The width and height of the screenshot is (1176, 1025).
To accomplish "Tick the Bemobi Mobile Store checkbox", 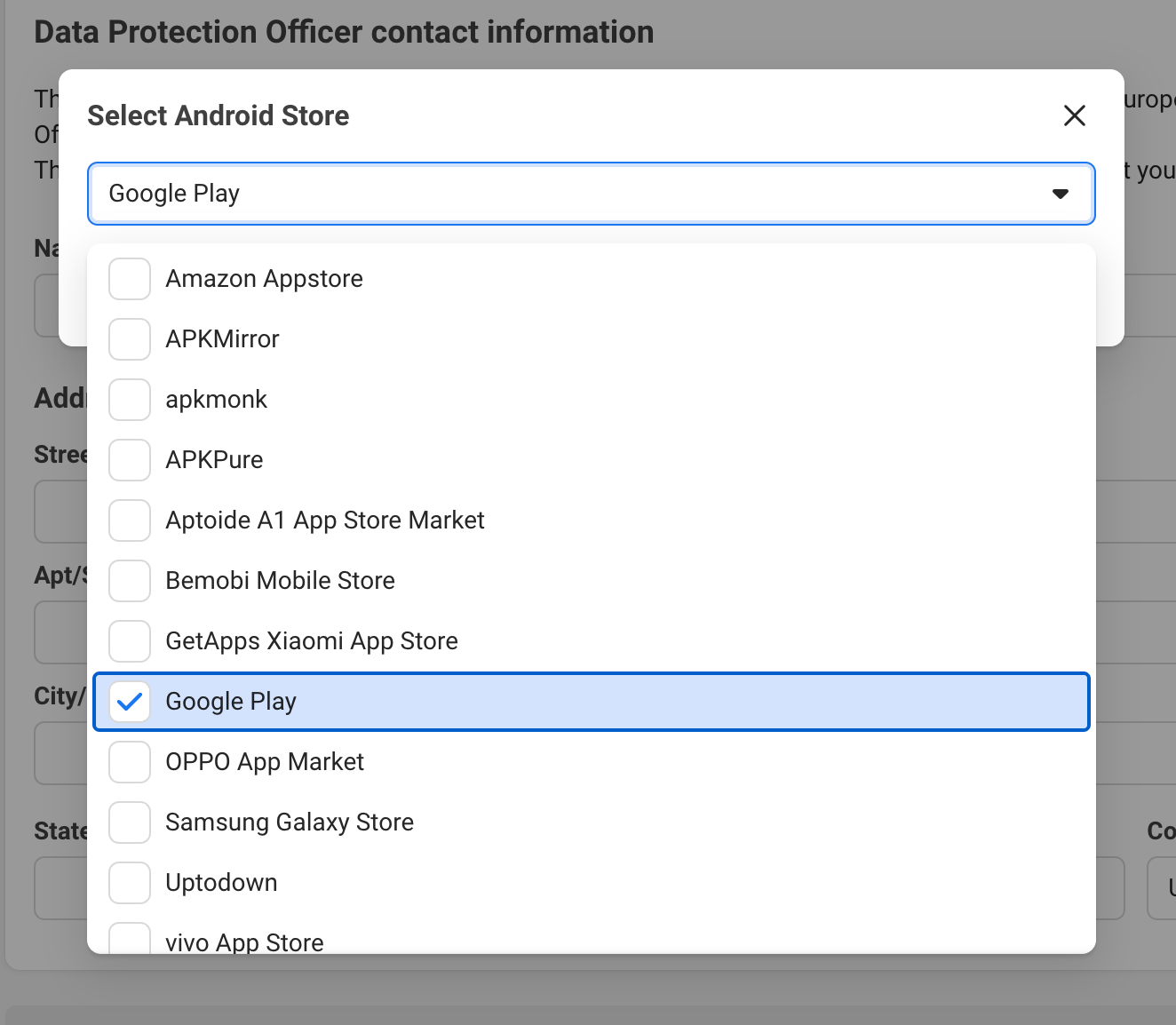I will click(130, 581).
